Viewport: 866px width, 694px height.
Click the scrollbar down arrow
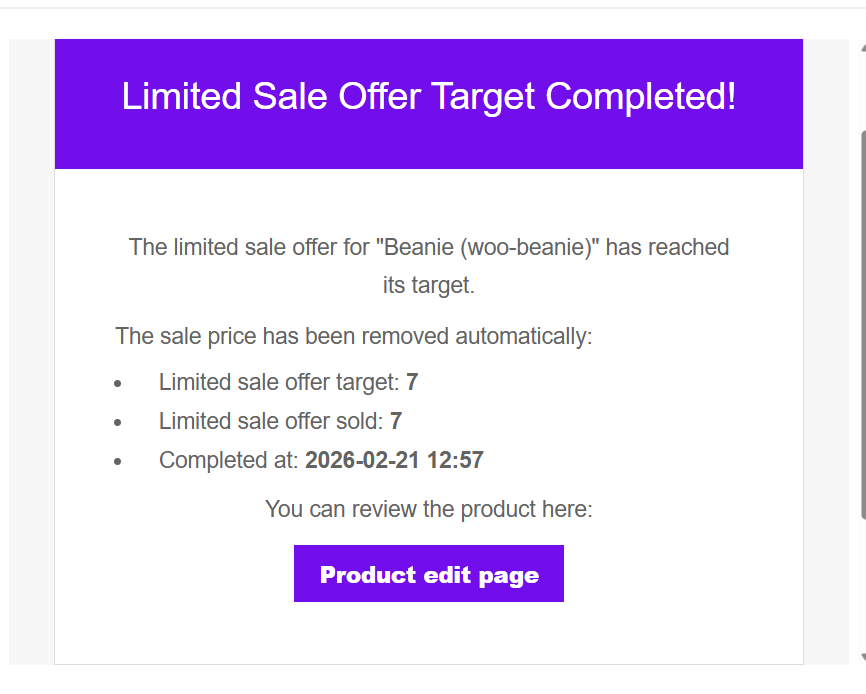pos(862,657)
